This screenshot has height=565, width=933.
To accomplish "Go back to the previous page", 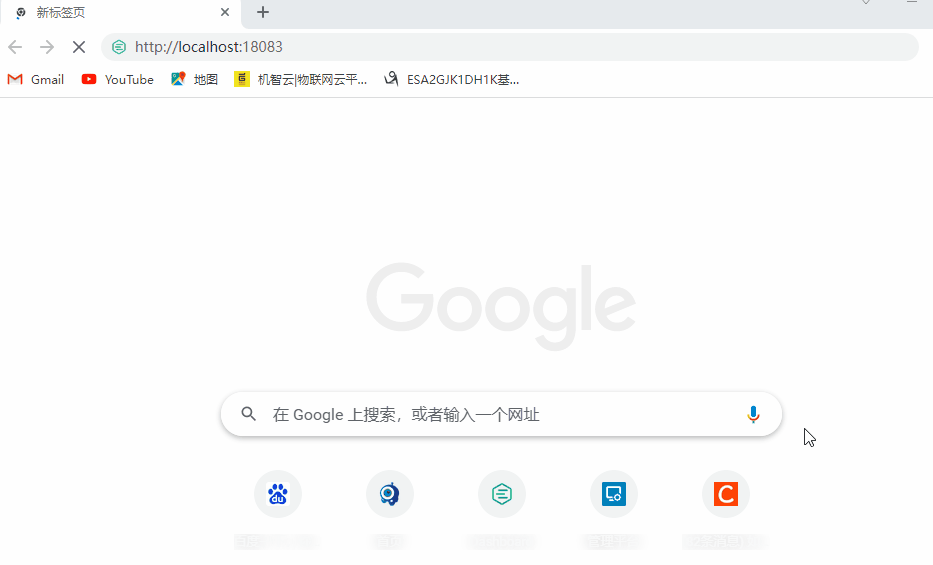I will [x=15, y=47].
